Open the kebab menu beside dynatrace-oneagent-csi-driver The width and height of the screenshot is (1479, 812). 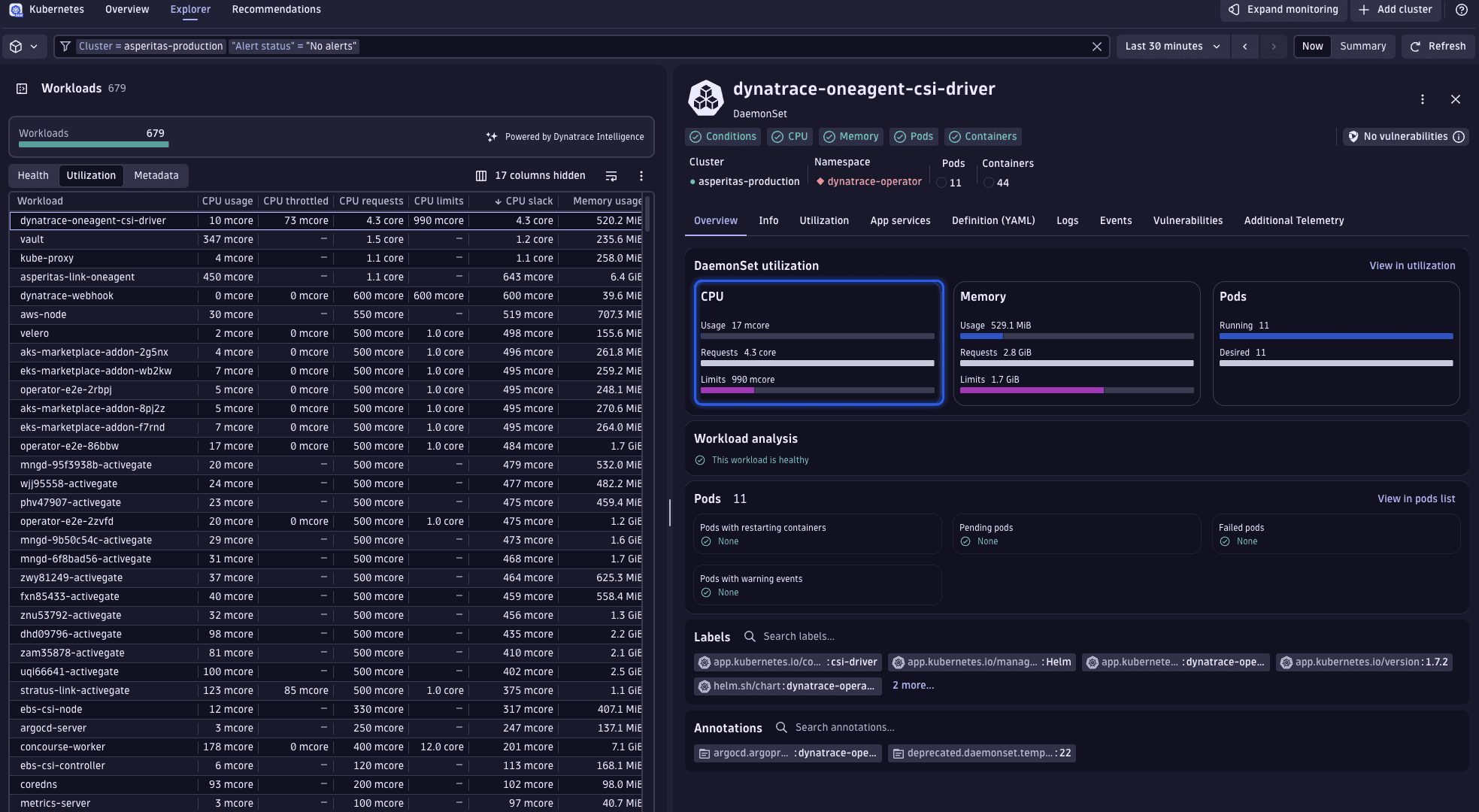click(1423, 98)
